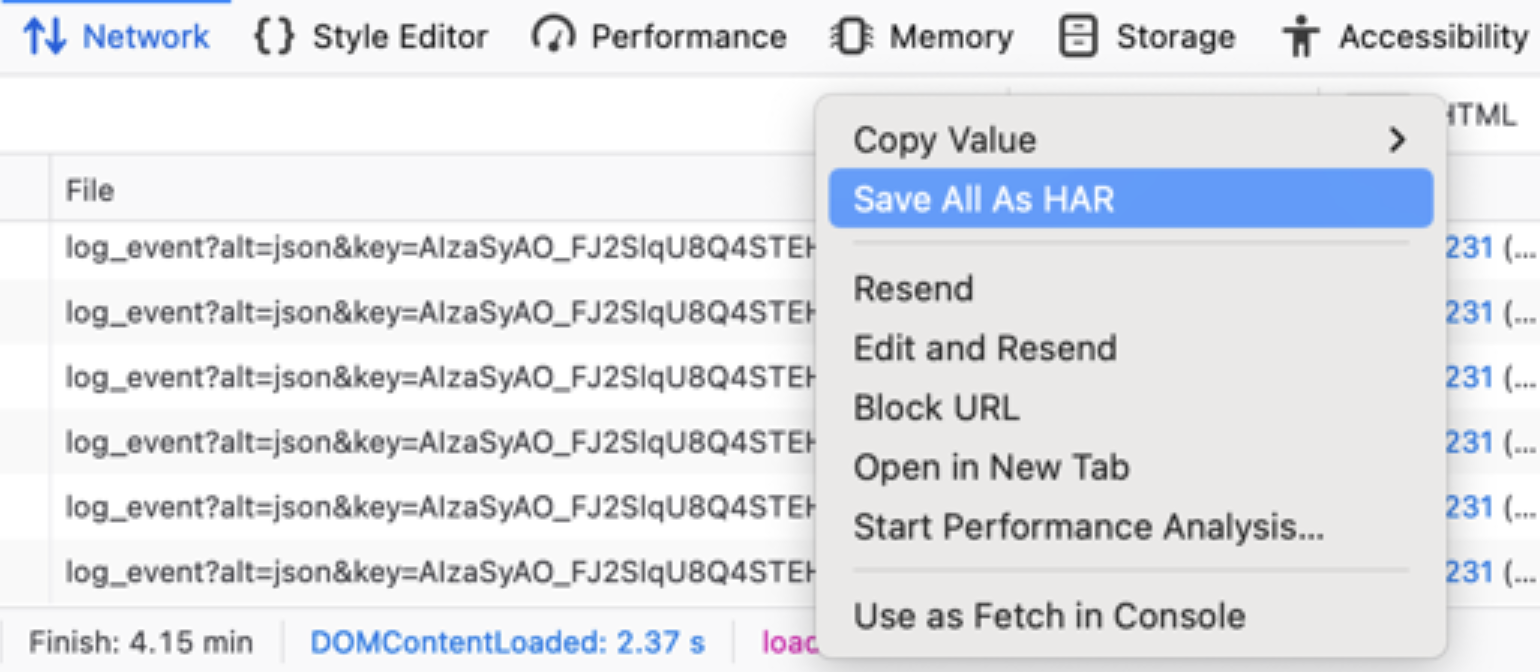
Task: Click the Accessibility person icon
Action: coord(1301,37)
